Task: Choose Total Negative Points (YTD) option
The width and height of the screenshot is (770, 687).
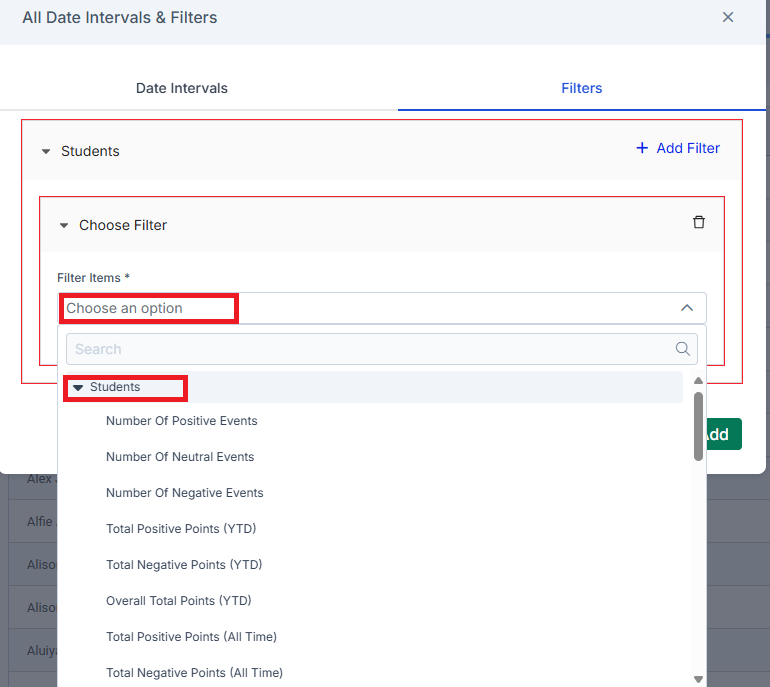Action: click(x=184, y=565)
